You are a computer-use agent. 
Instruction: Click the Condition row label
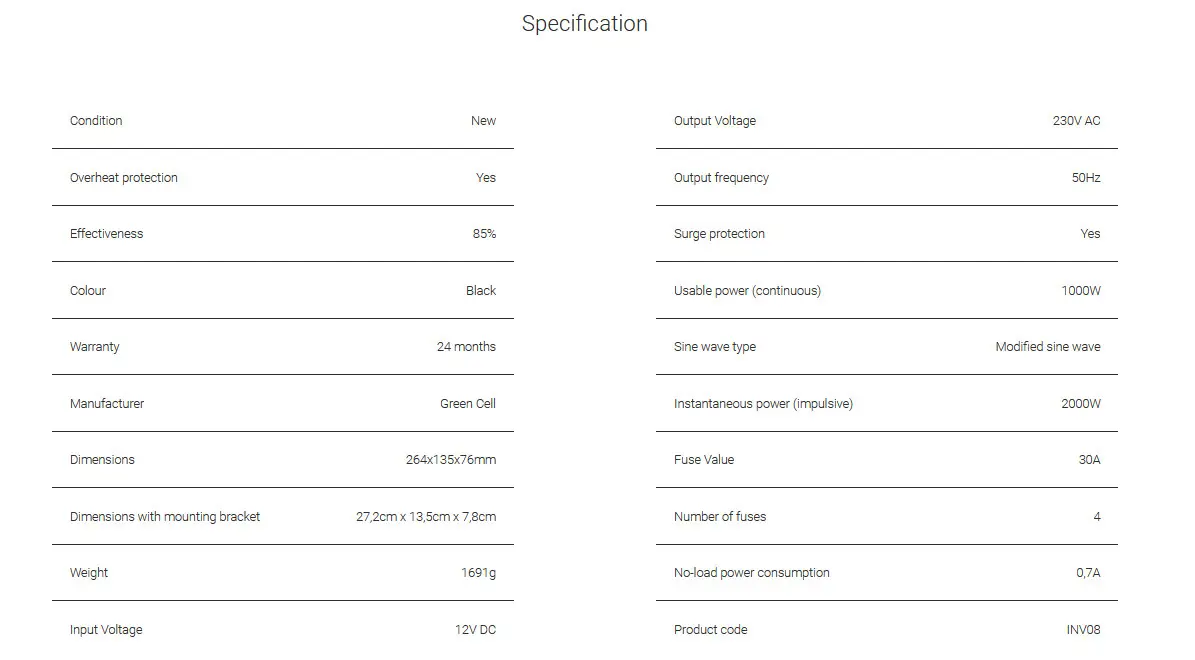click(x=96, y=121)
